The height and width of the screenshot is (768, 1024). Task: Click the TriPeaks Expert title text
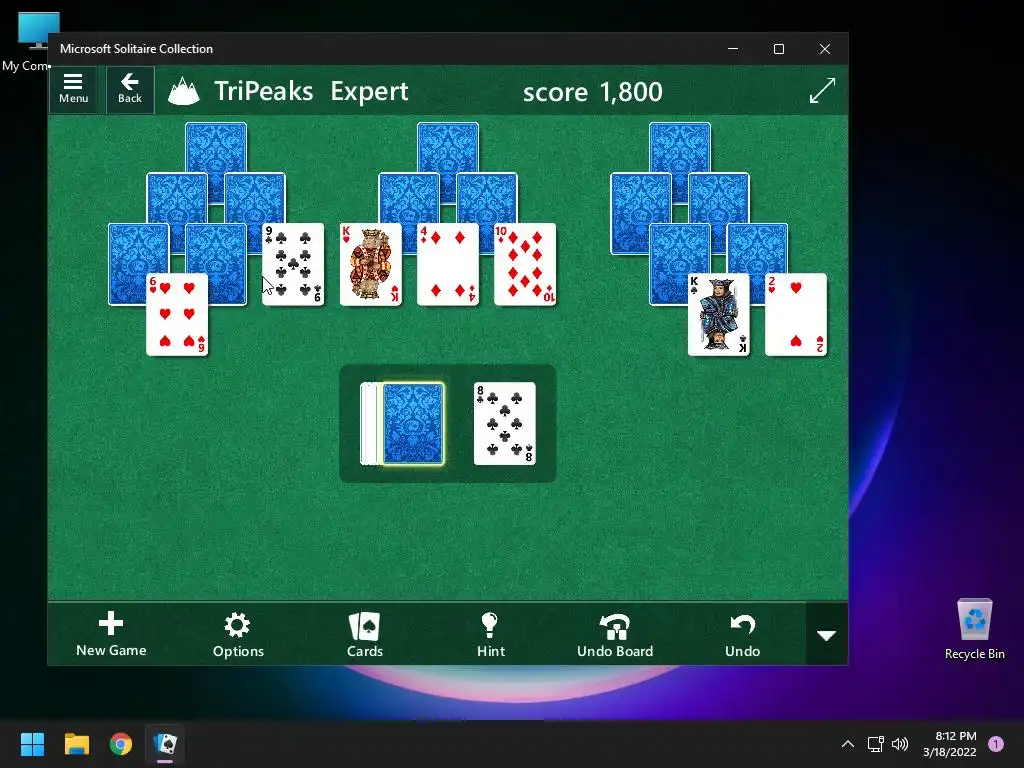(311, 91)
